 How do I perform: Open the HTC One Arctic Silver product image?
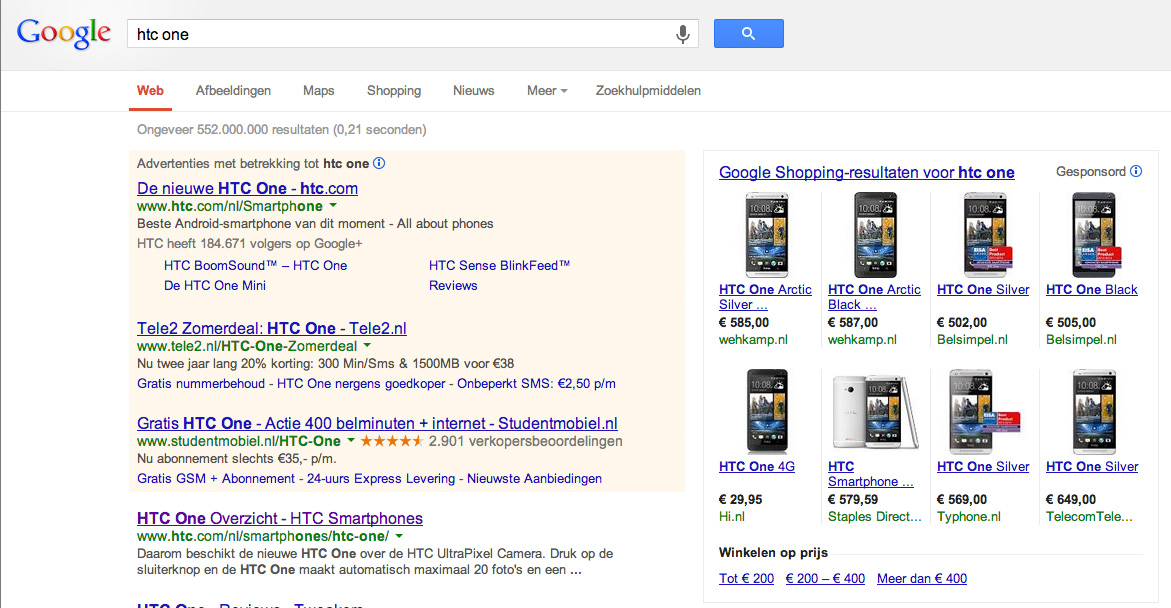click(x=767, y=235)
